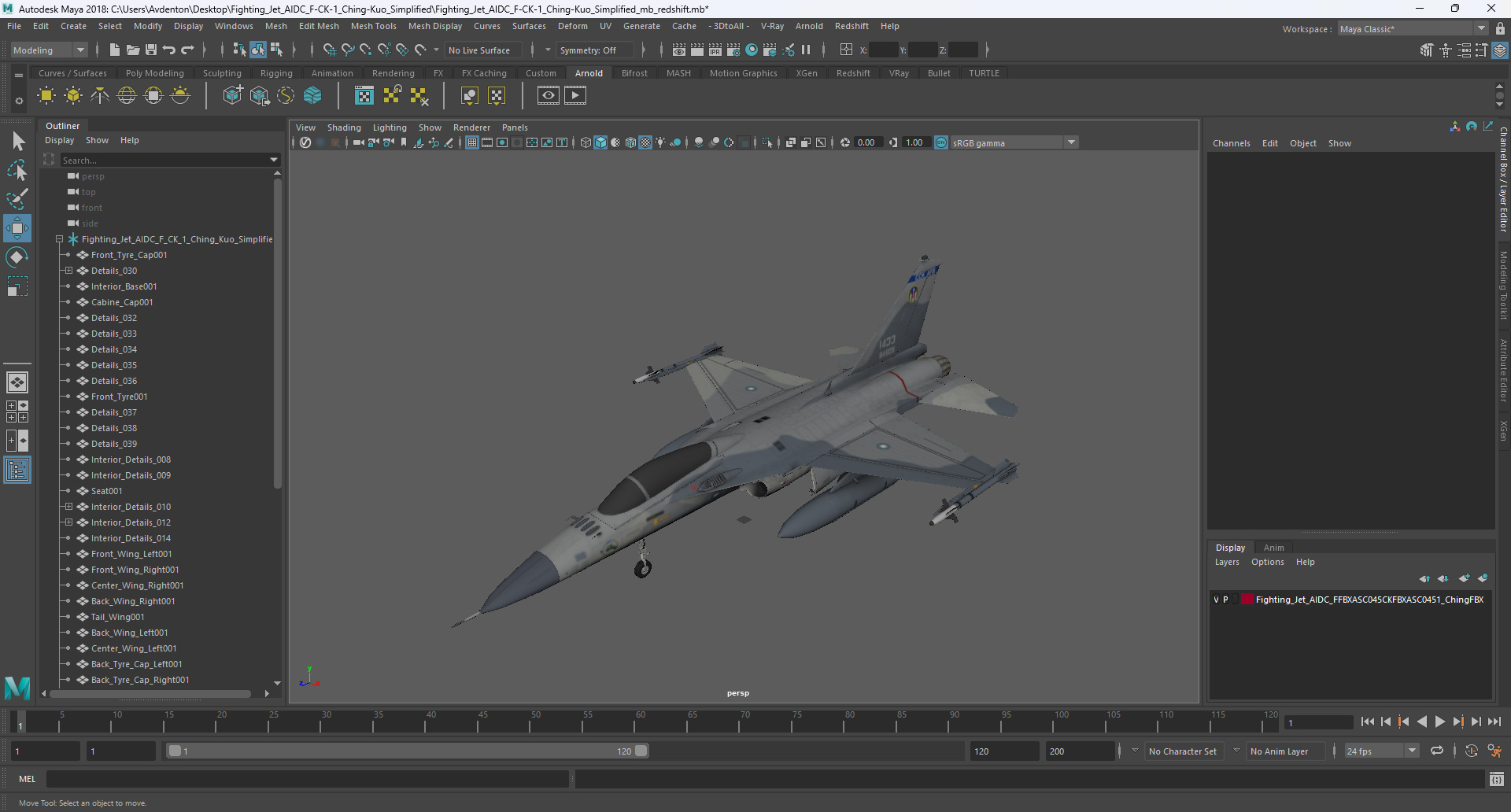Click the No Character Set button
Viewport: 1511px width, 812px height.
coord(1182,751)
